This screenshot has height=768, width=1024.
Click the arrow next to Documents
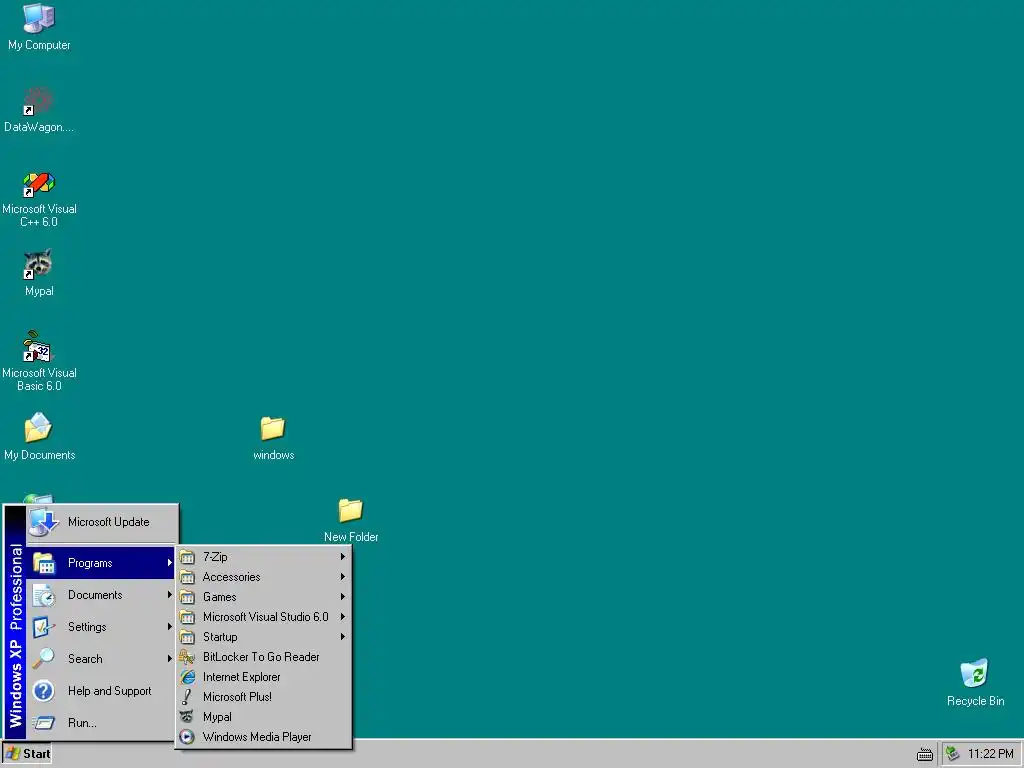tap(169, 595)
